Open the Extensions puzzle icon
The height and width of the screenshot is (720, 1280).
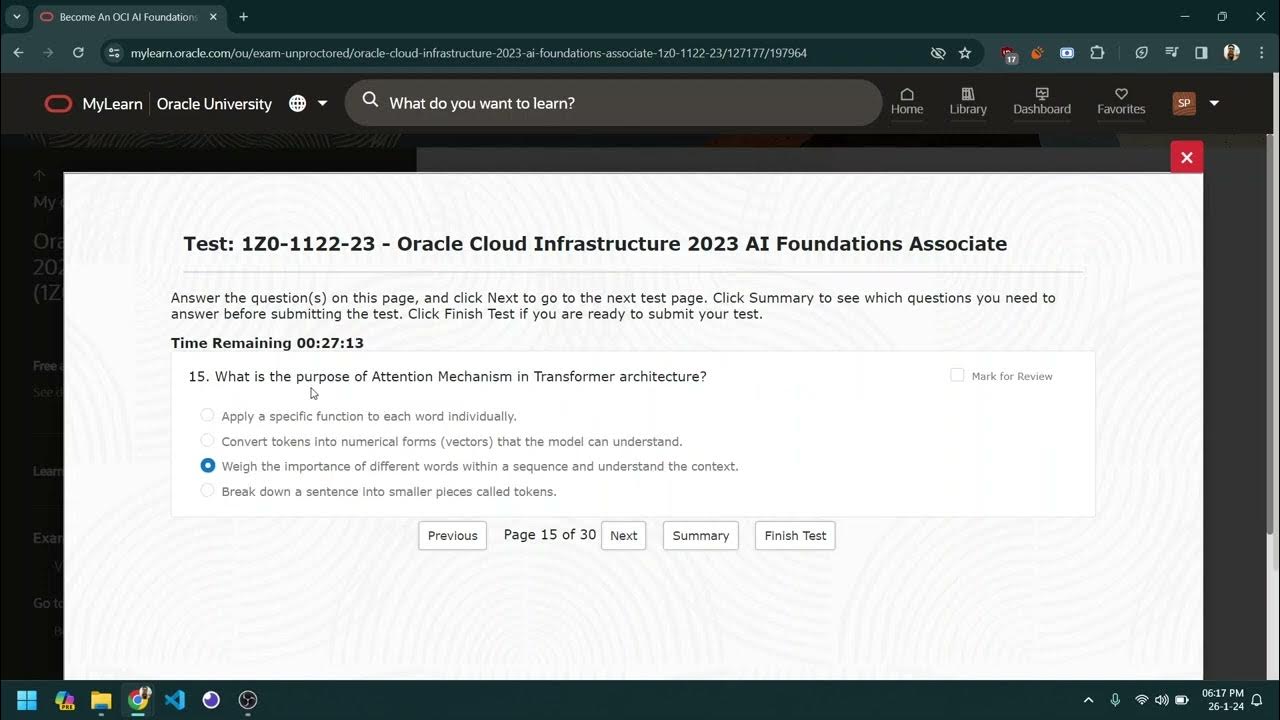[x=1097, y=53]
